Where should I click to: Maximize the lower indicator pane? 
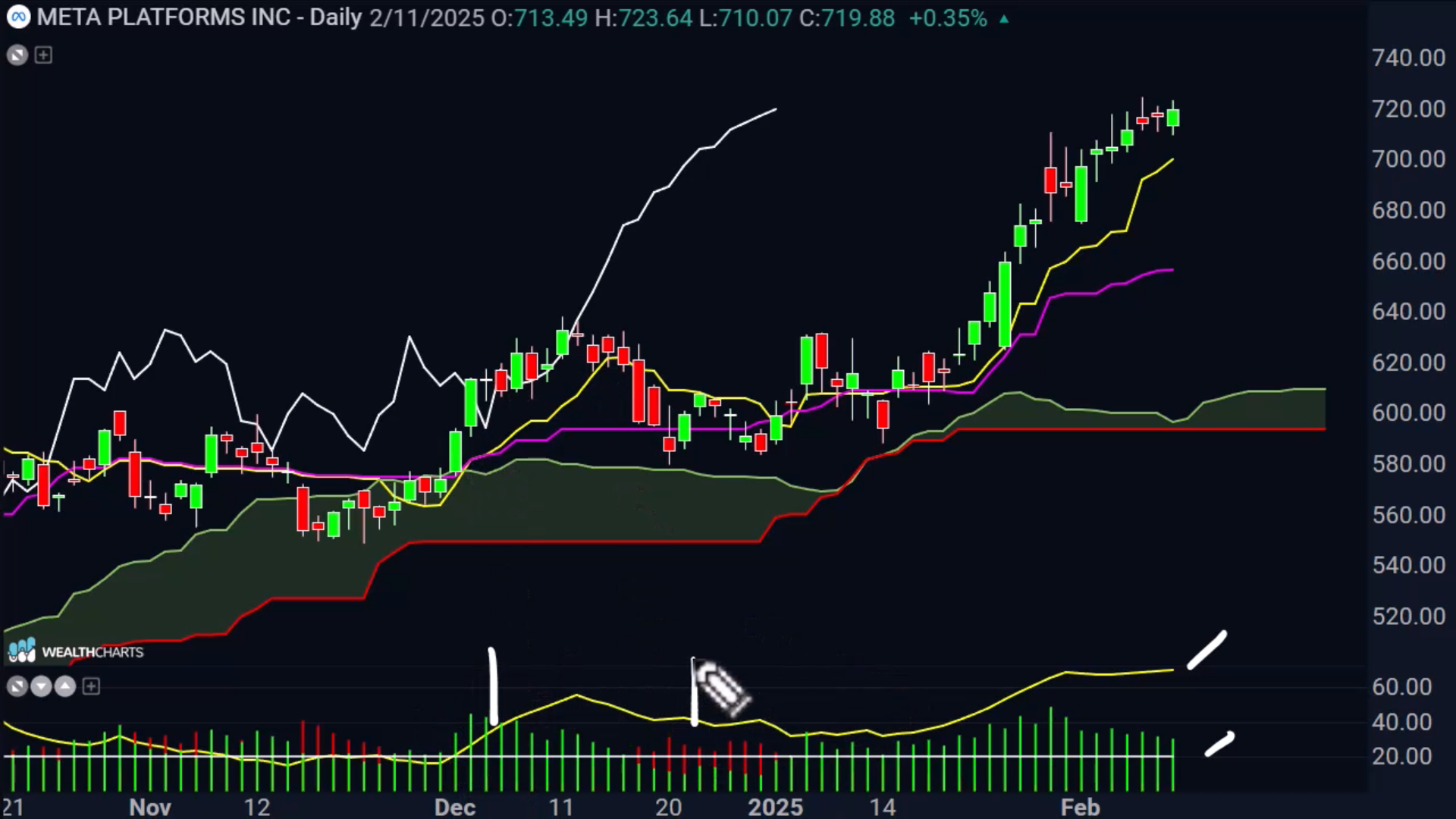click(x=17, y=686)
